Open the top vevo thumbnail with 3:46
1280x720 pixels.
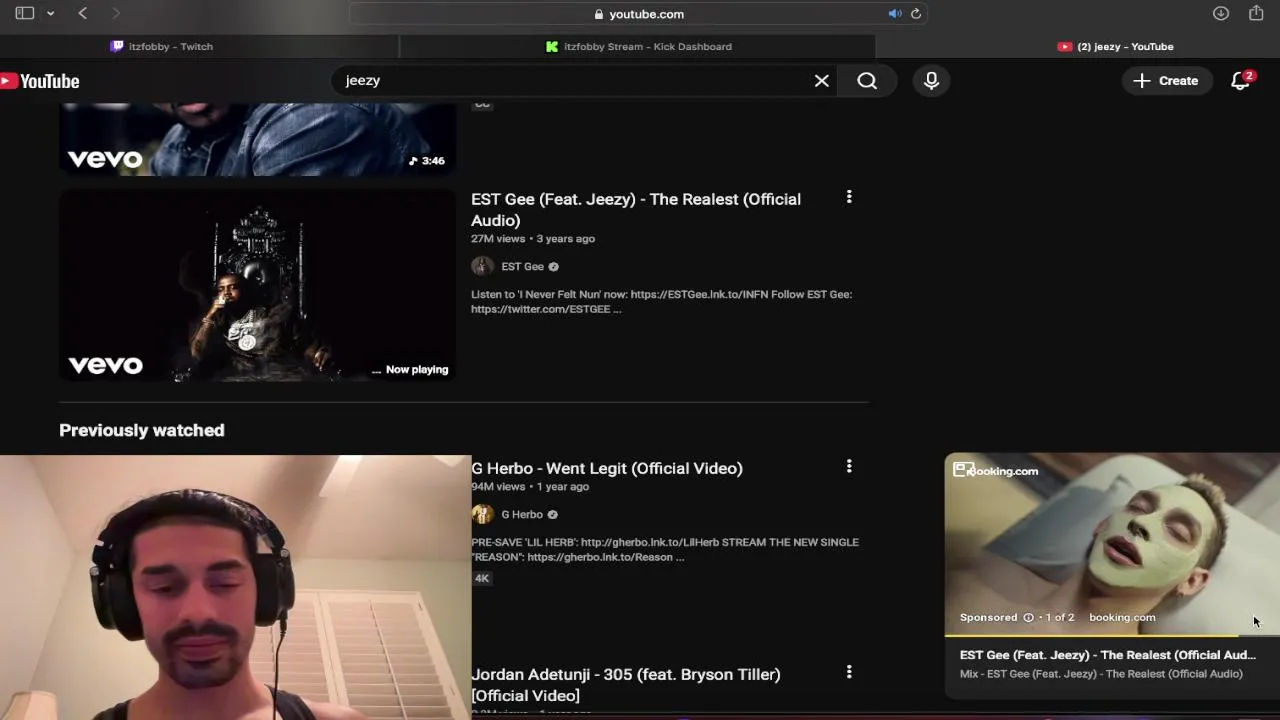(x=258, y=138)
